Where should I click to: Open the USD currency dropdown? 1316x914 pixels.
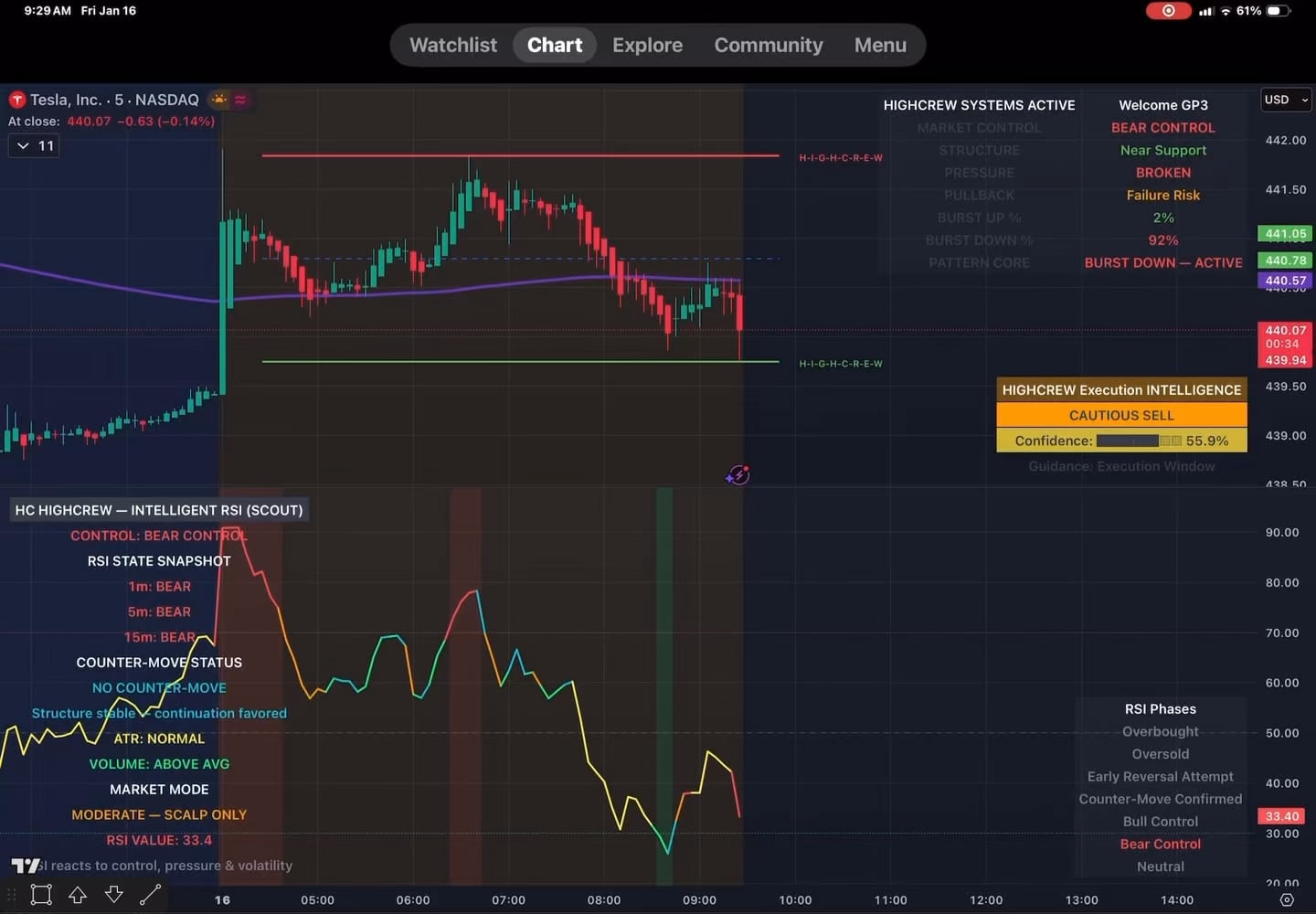click(1286, 100)
